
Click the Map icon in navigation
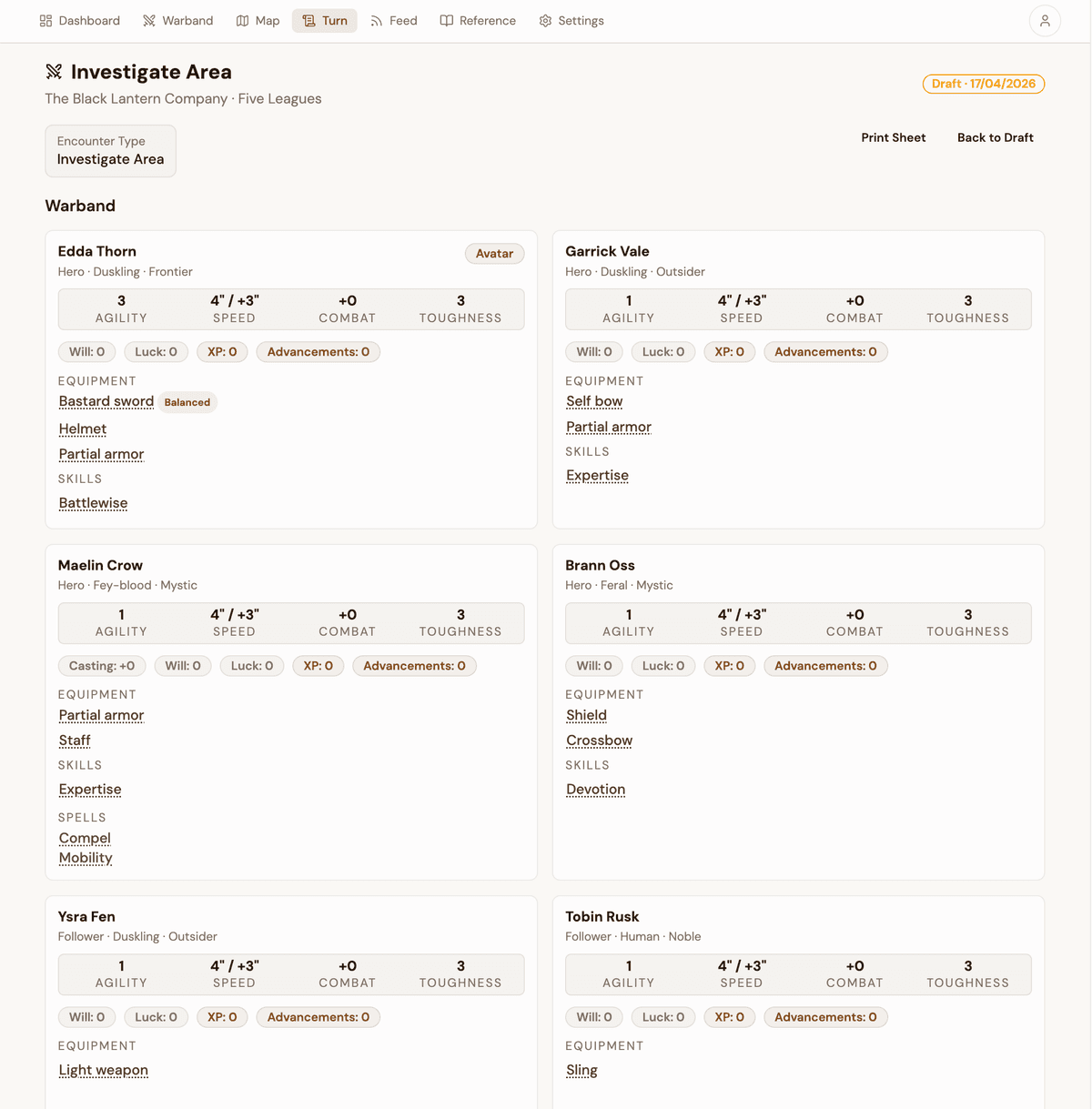click(242, 21)
